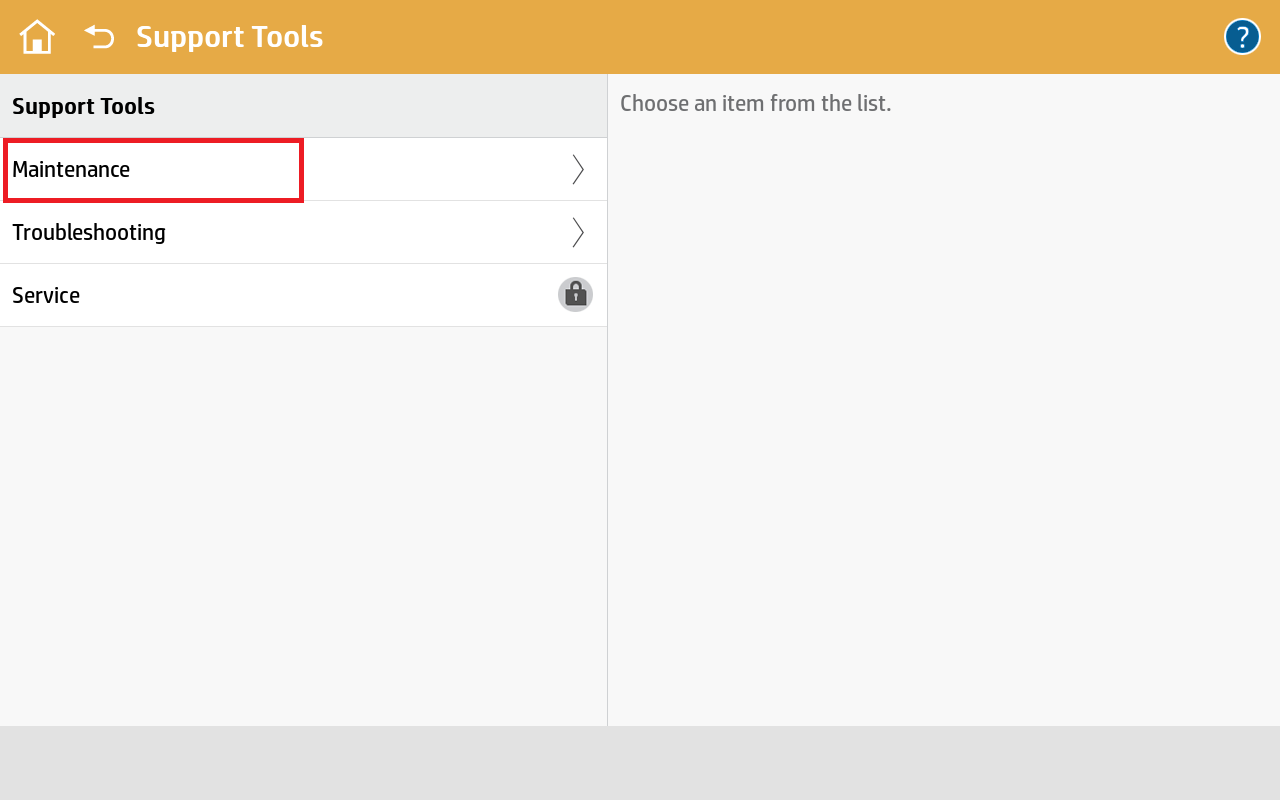Click the Support Tools title in orange header

pos(229,37)
